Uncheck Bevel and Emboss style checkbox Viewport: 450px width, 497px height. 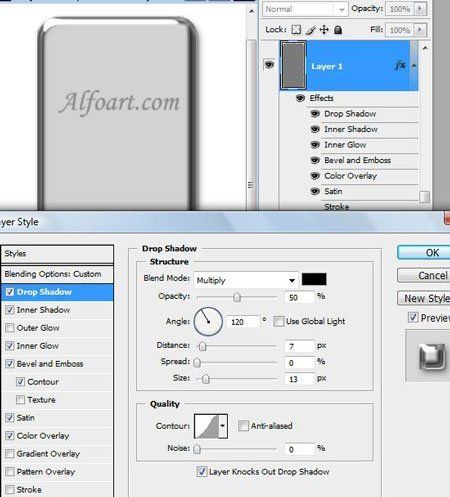(x=10, y=364)
